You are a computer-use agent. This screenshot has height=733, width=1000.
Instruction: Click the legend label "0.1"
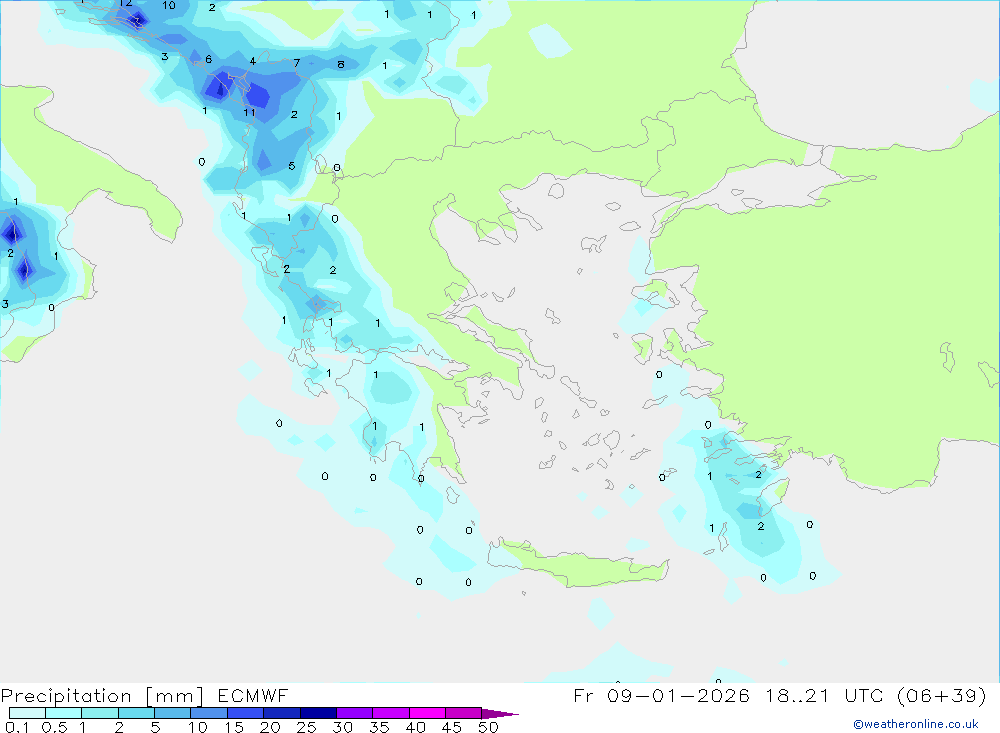point(17,727)
